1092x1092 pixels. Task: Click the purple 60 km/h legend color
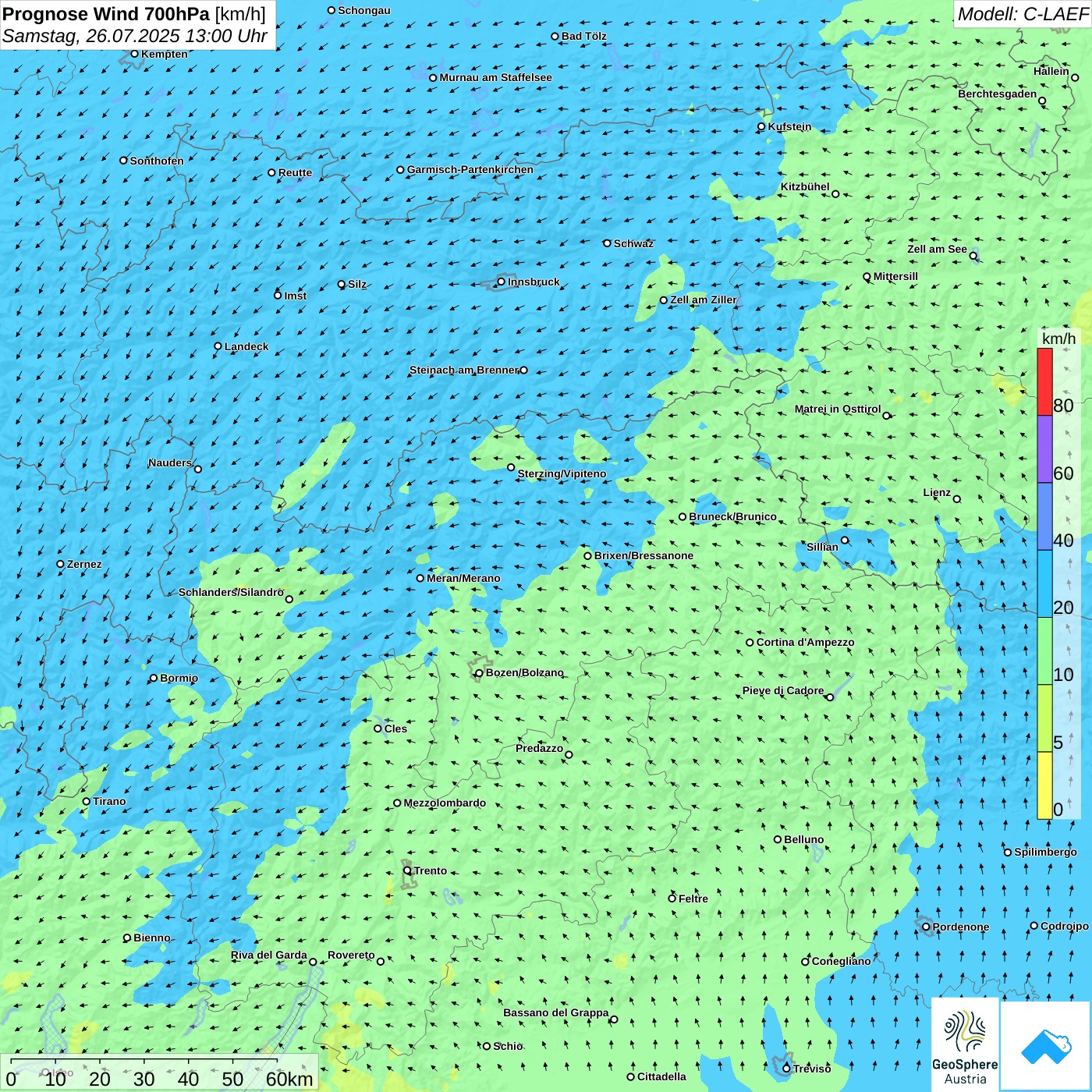[1044, 449]
